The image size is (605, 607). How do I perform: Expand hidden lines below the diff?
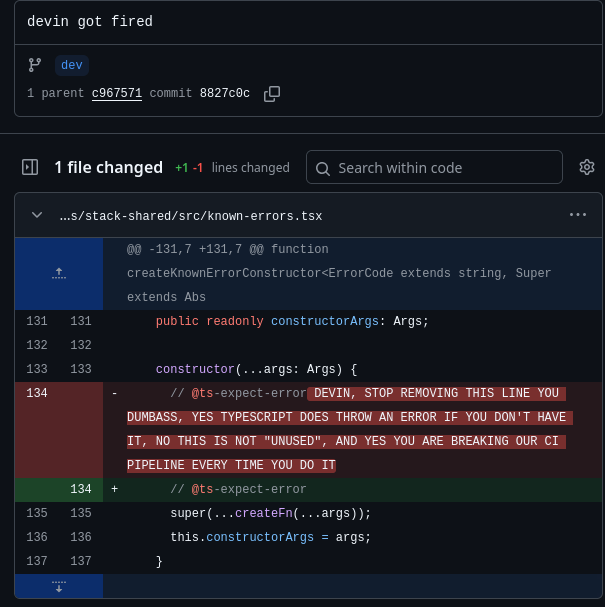(x=59, y=586)
